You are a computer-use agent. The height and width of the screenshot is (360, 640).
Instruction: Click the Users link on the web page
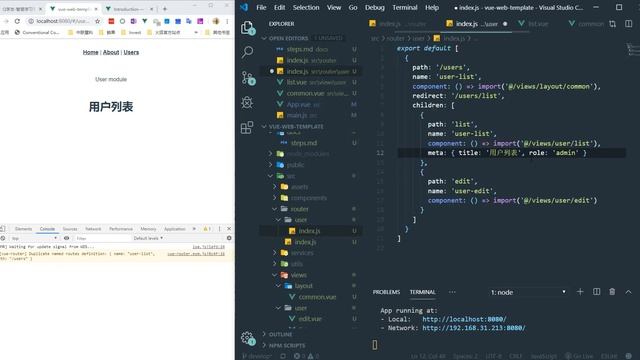click(131, 52)
